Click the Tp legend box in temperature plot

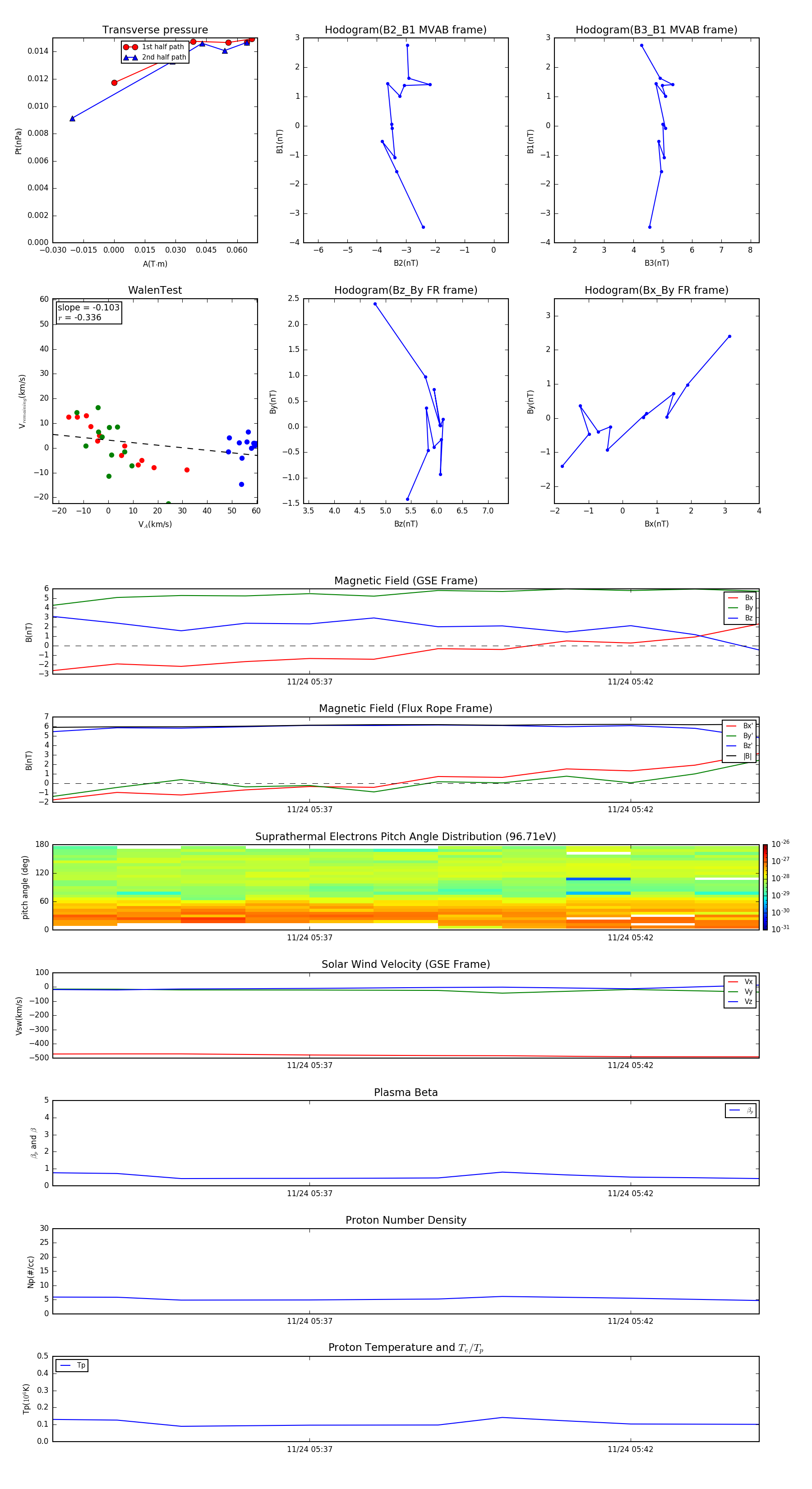(72, 1365)
